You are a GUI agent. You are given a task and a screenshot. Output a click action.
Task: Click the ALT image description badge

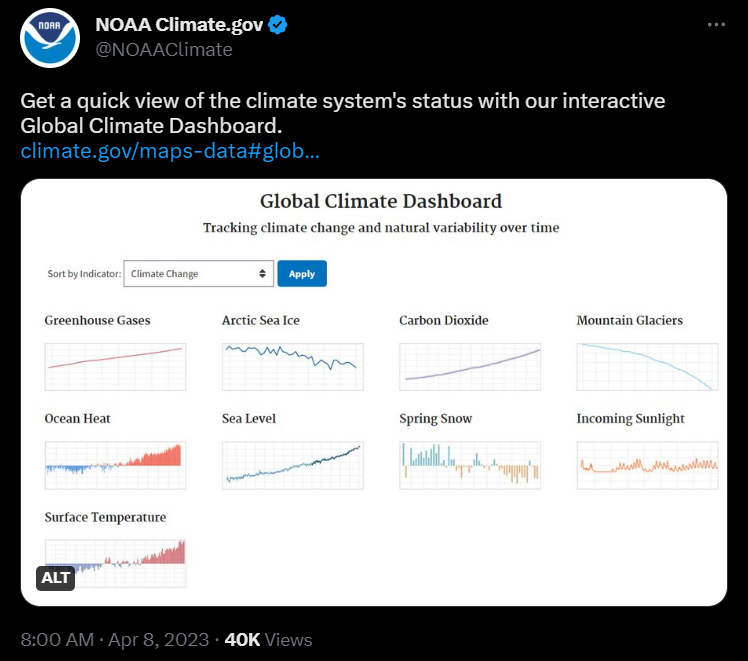pyautogui.click(x=57, y=577)
